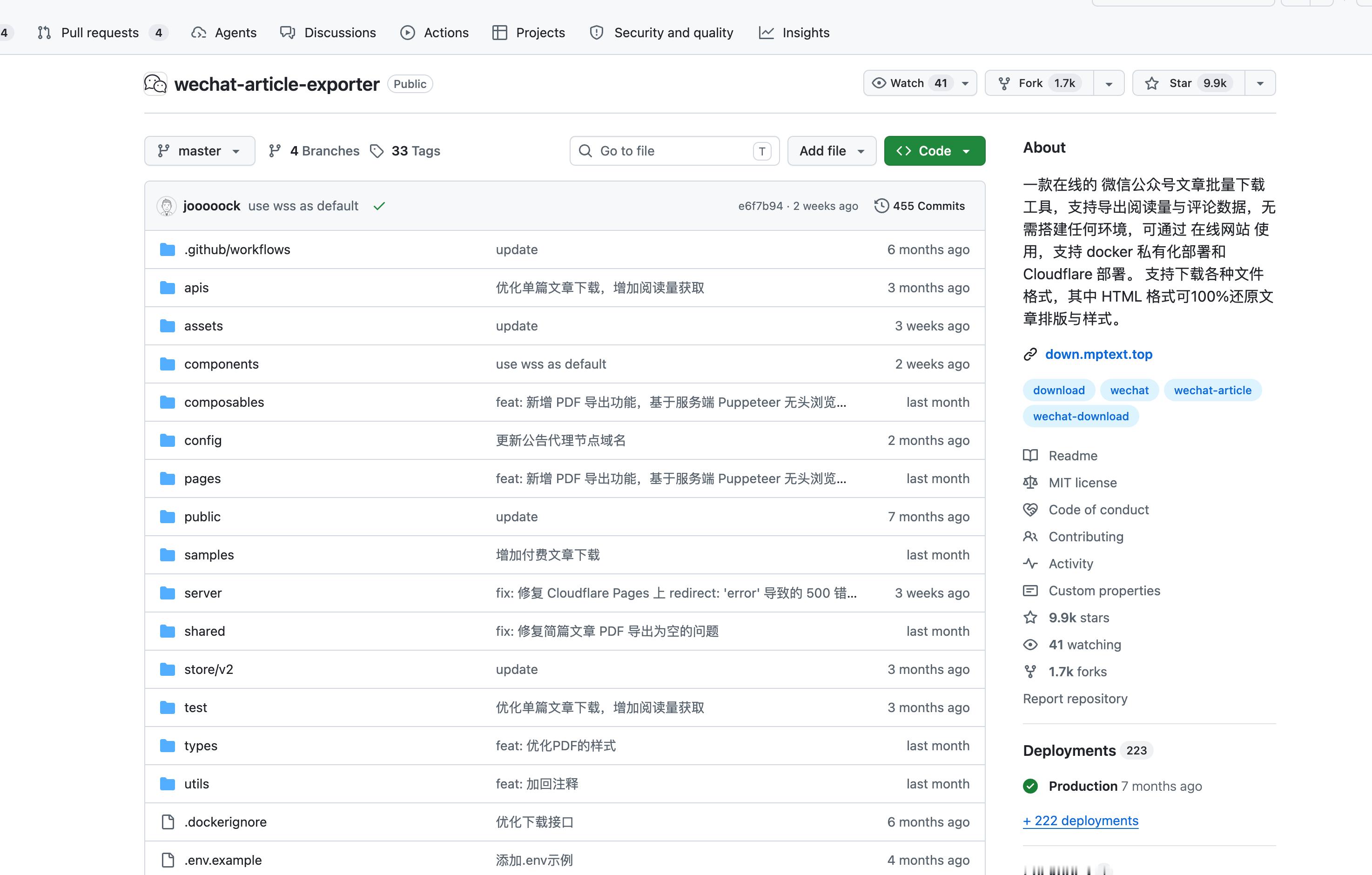
Task: Switch to the Discussions tab
Action: pyautogui.click(x=328, y=33)
